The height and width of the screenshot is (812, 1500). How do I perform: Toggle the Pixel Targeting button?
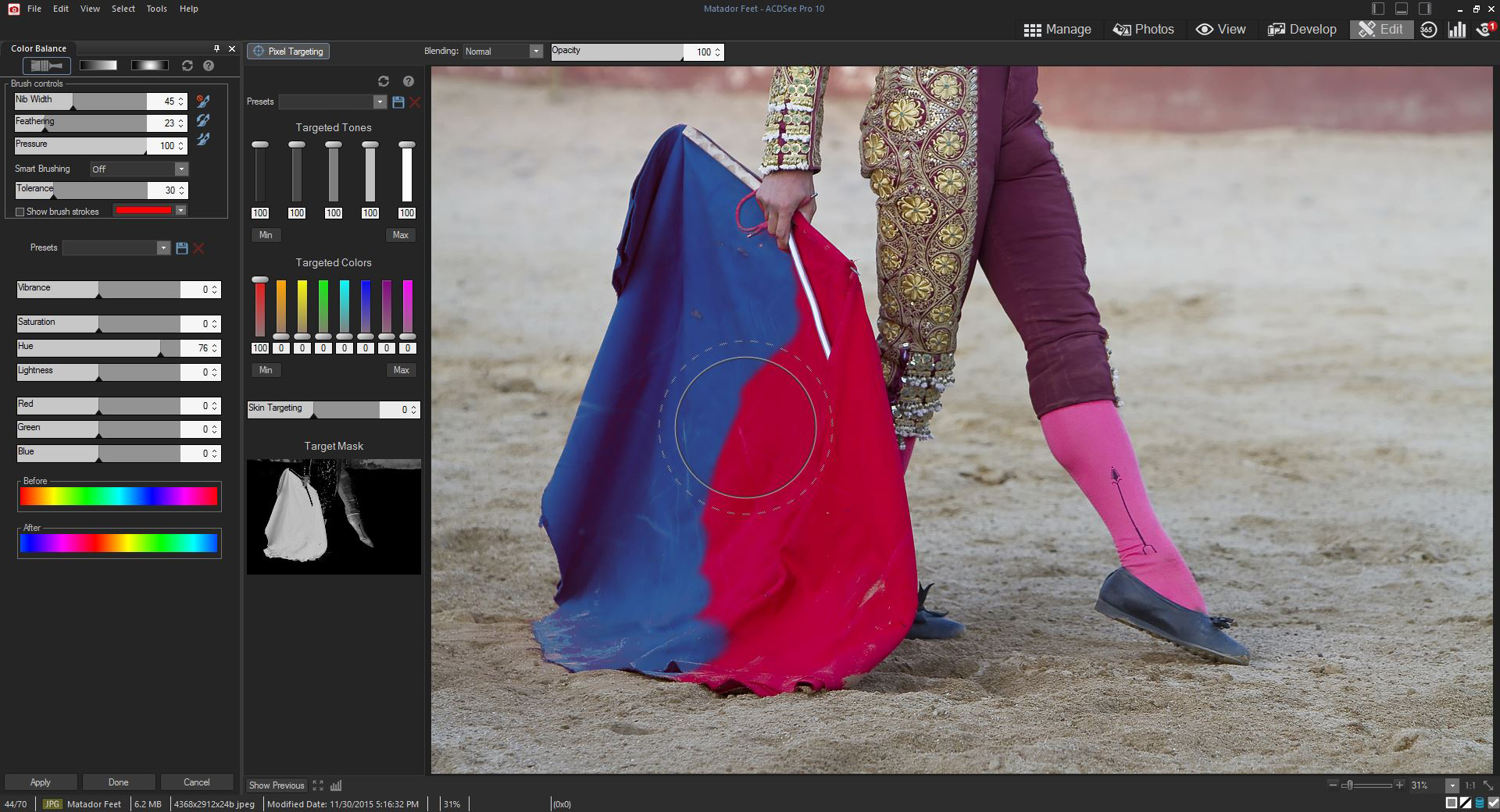pyautogui.click(x=288, y=52)
